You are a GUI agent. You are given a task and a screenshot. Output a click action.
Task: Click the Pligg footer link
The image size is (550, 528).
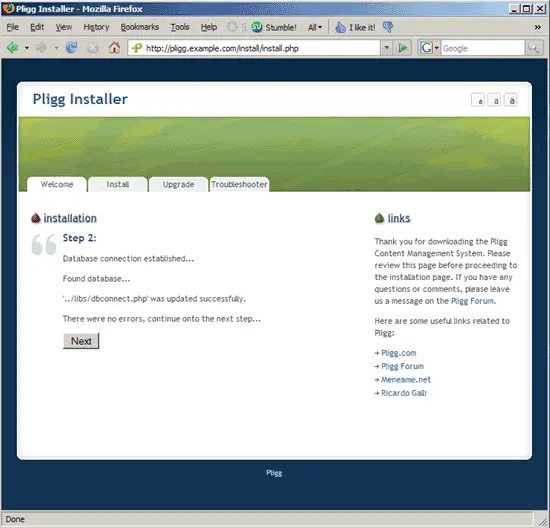click(x=274, y=473)
